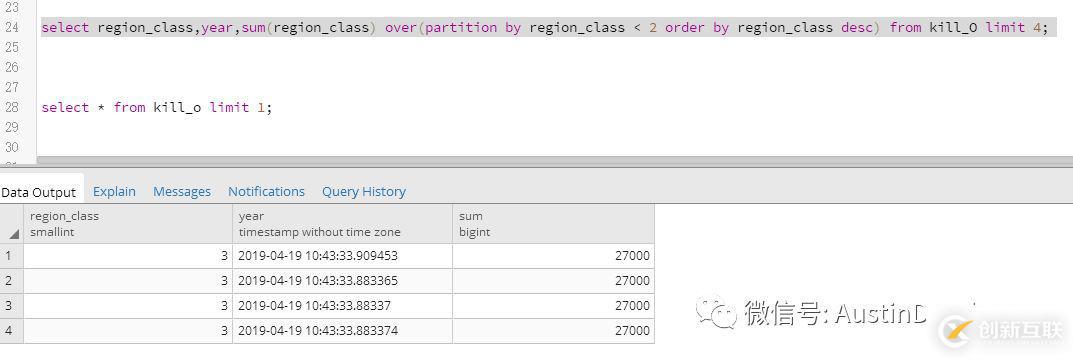Click the region_class column header
The image size is (1073, 360).
[128, 224]
